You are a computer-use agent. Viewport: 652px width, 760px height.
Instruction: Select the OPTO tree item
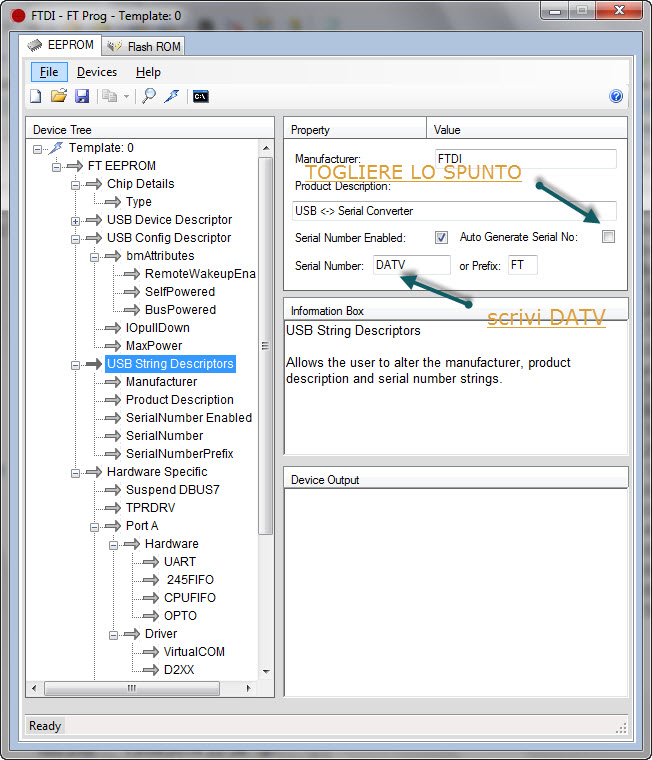click(x=180, y=616)
